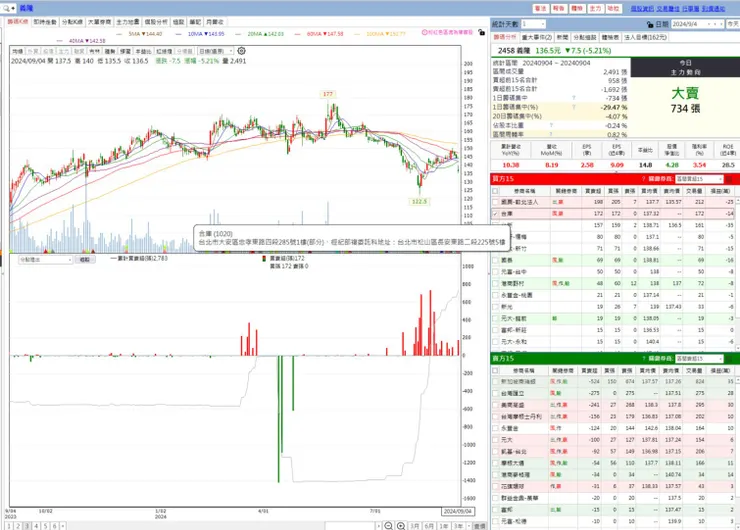The width and height of the screenshot is (740, 530).
Task: Check the 台灣匯立 seller checkbox
Action: 495,393
